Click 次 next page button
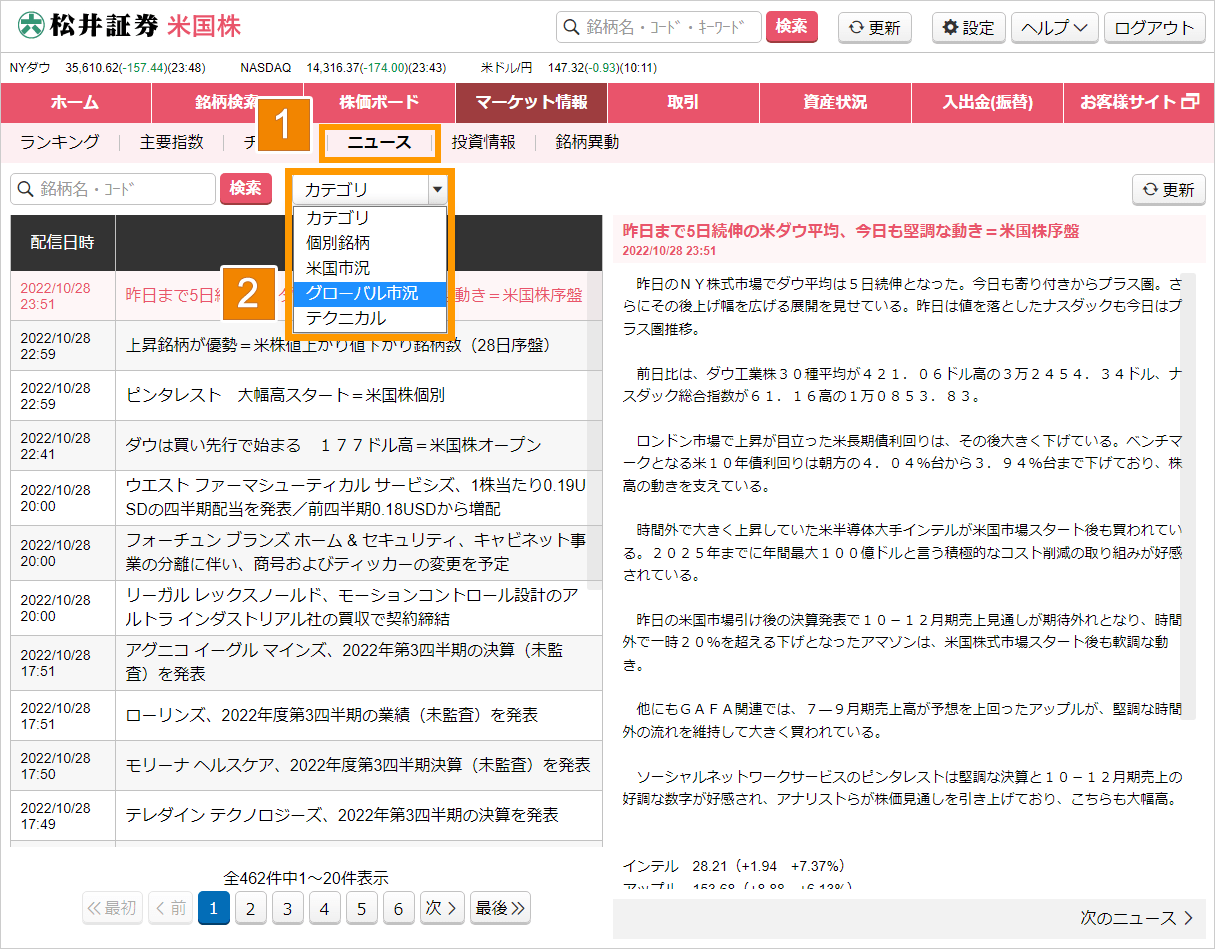 tap(442, 908)
